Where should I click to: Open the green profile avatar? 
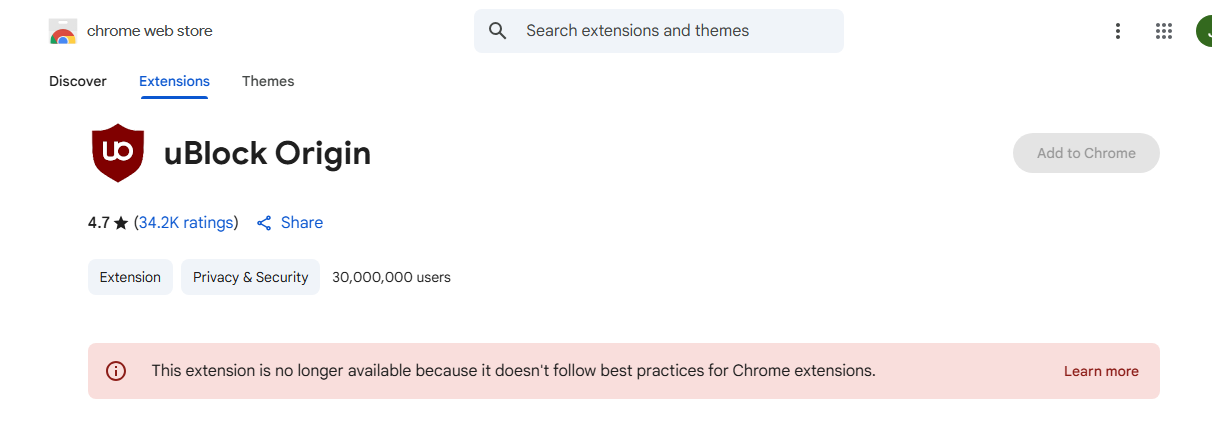(x=1204, y=31)
